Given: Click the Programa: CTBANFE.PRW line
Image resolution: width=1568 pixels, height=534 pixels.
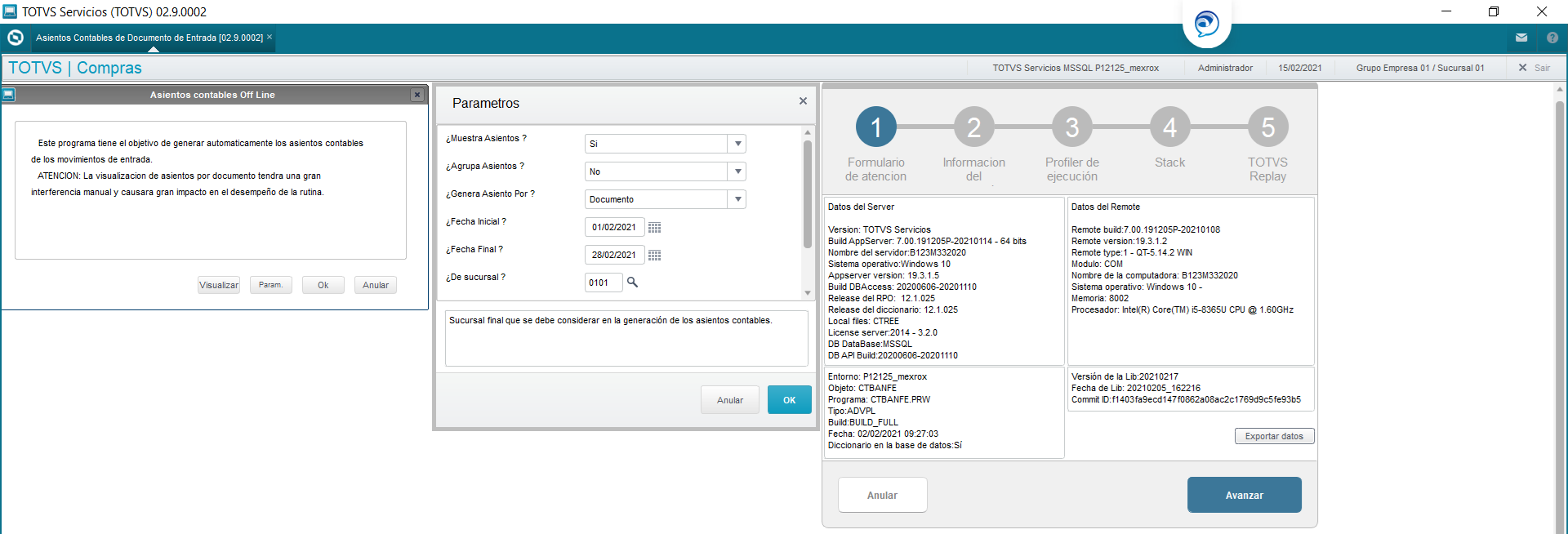Looking at the screenshot, I should pyautogui.click(x=879, y=400).
